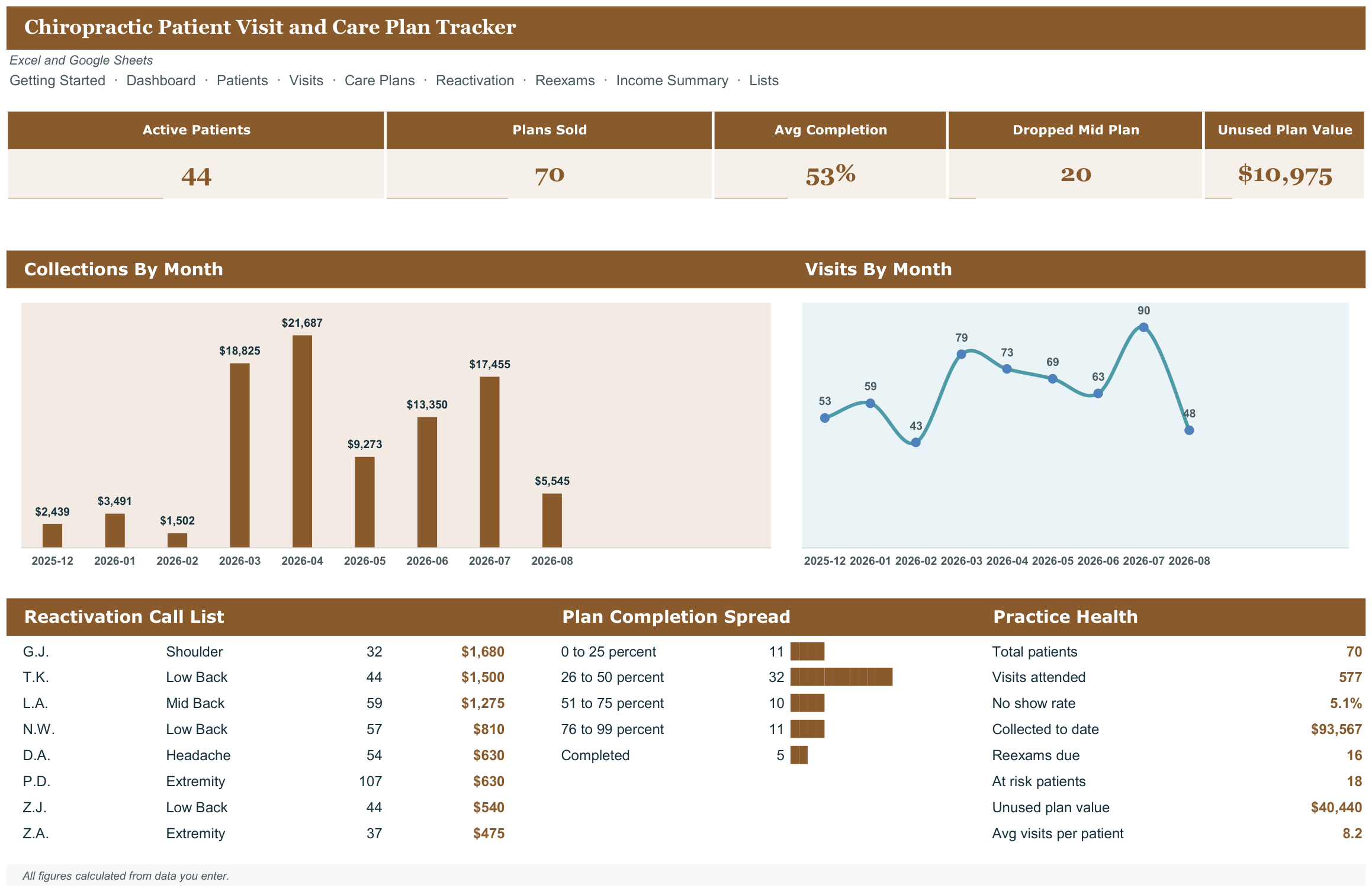Click the Completed plans bar
Screen dimensions: 1372x888
799,755
